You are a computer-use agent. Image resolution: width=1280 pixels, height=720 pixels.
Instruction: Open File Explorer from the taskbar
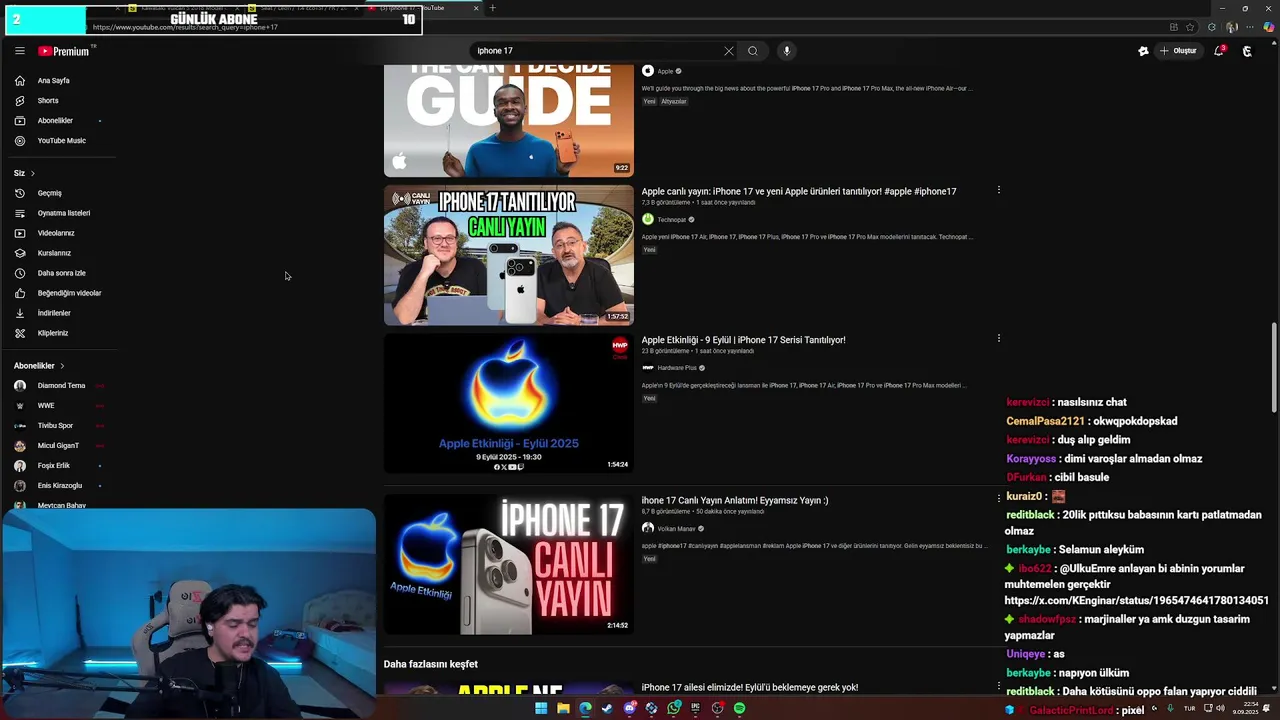pyautogui.click(x=563, y=708)
